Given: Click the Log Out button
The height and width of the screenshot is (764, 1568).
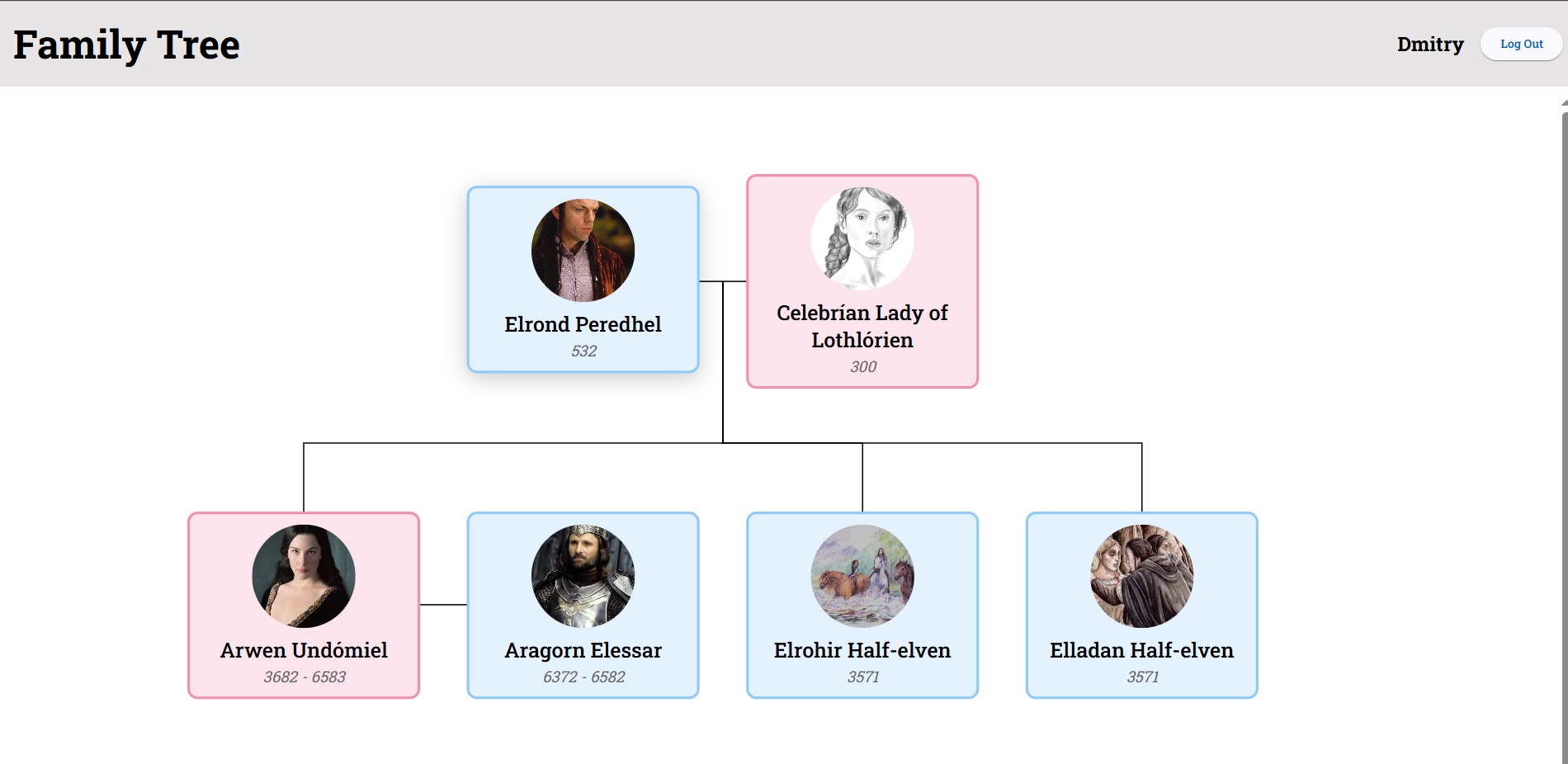Looking at the screenshot, I should pyautogui.click(x=1521, y=43).
